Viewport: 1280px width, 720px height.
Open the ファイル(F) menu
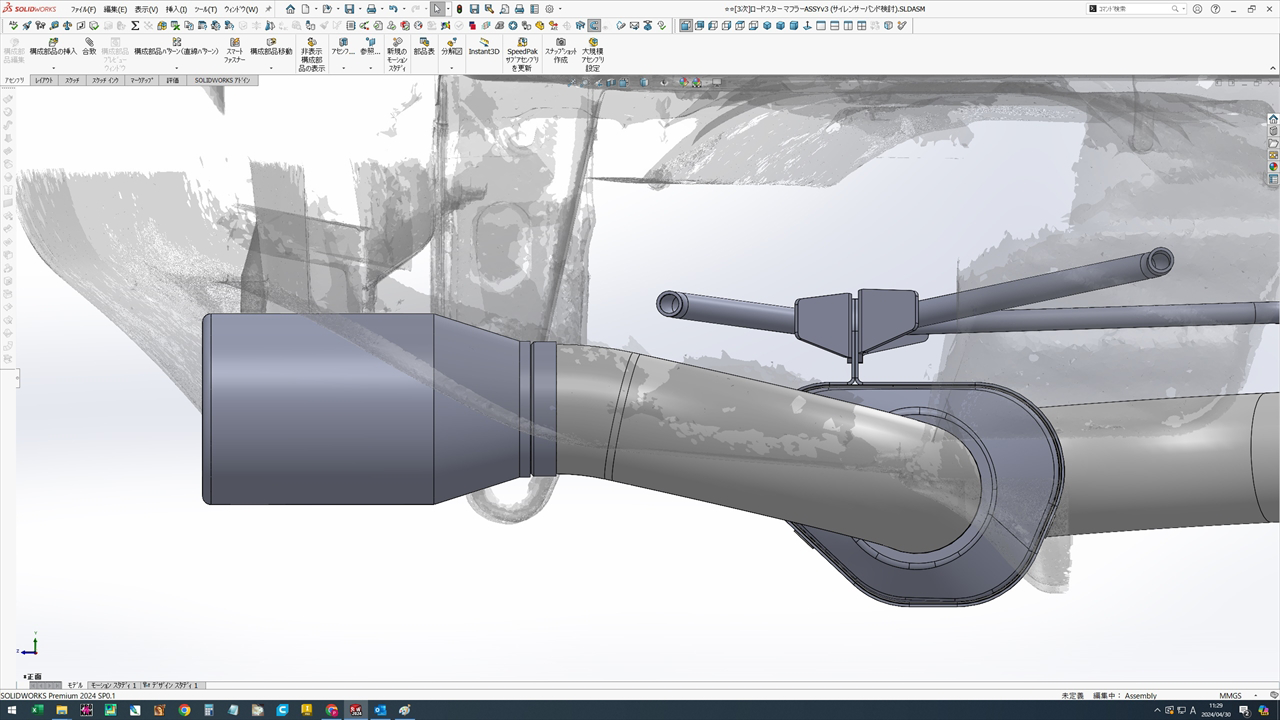tap(83, 9)
